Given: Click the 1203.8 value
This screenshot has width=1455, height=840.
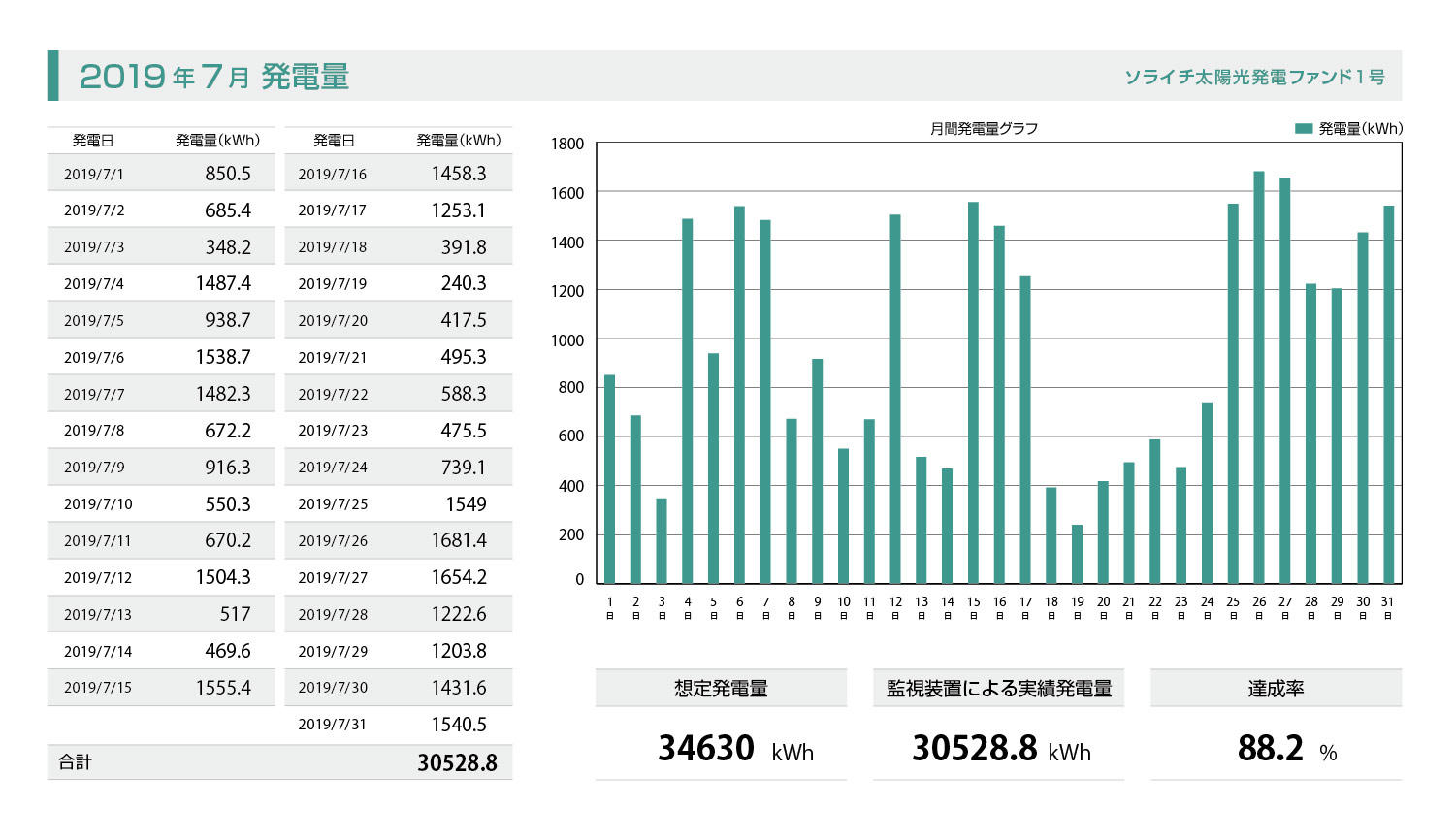Looking at the screenshot, I should [x=459, y=651].
